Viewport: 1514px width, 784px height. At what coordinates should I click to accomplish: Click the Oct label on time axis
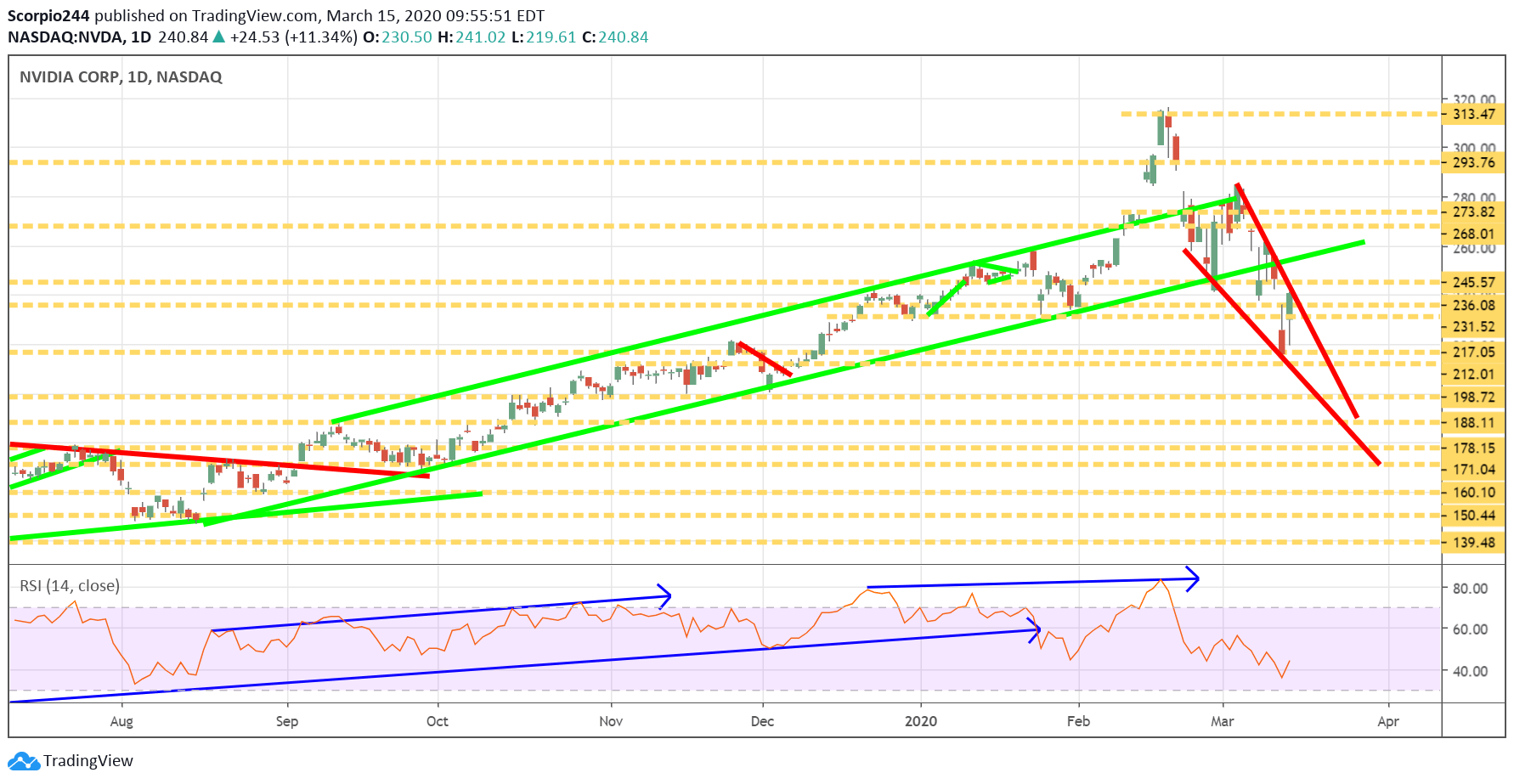tap(438, 721)
